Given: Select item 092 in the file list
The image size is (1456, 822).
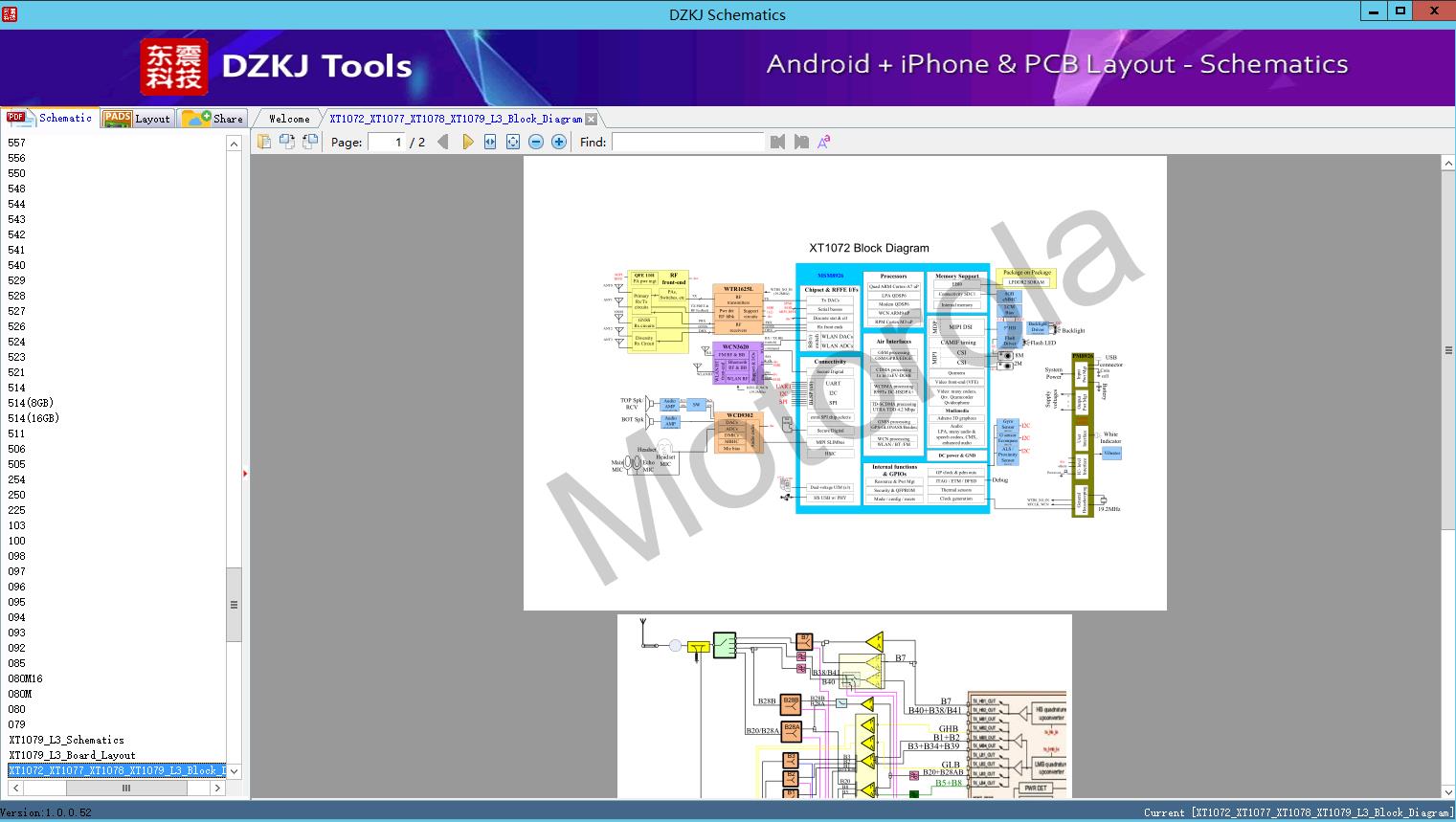Looking at the screenshot, I should [x=17, y=648].
